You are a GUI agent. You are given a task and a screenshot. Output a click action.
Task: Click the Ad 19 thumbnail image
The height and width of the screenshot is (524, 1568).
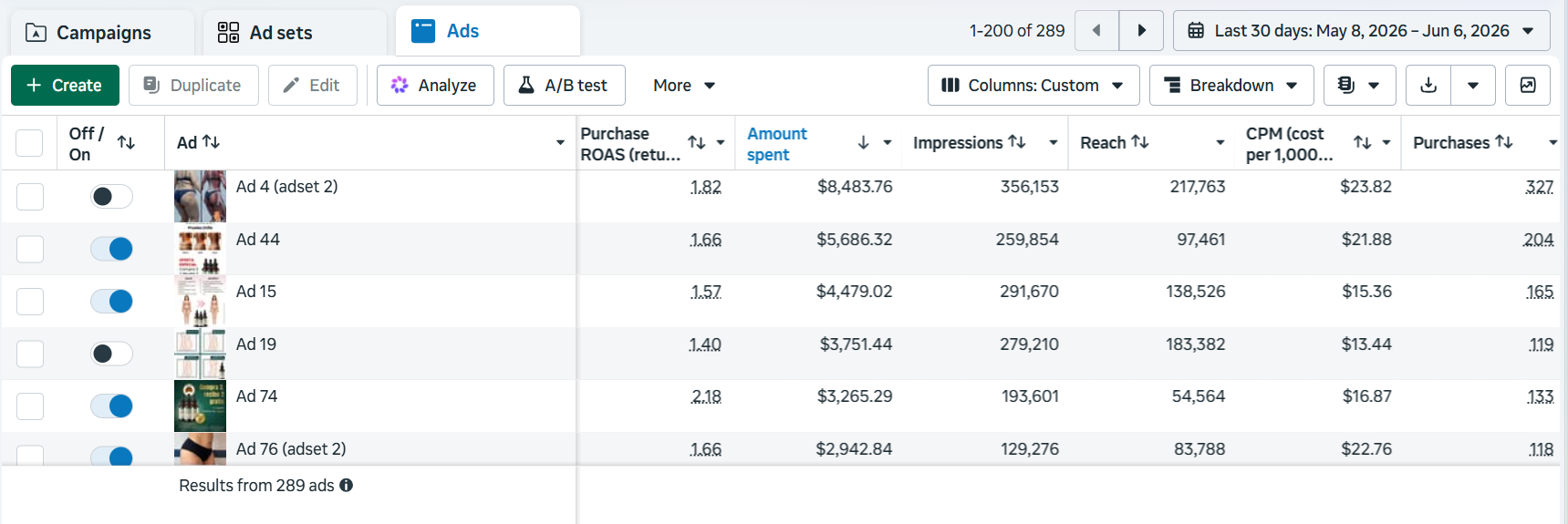(200, 354)
